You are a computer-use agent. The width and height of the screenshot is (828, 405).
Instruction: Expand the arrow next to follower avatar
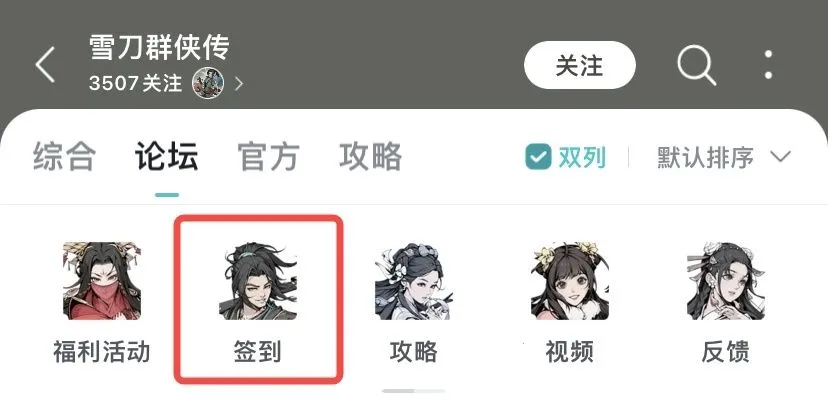click(239, 83)
